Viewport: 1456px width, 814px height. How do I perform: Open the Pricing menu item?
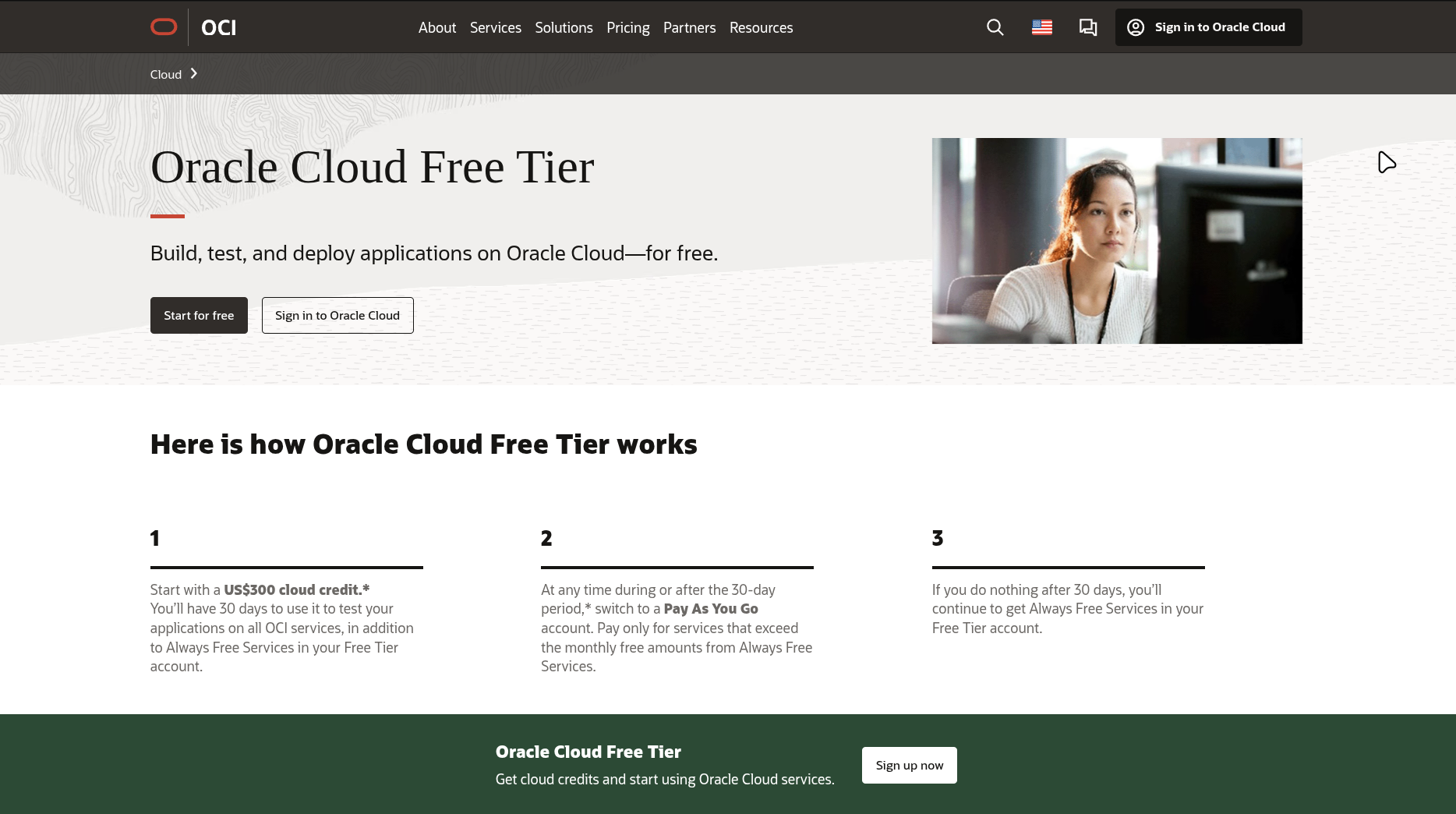pyautogui.click(x=627, y=27)
